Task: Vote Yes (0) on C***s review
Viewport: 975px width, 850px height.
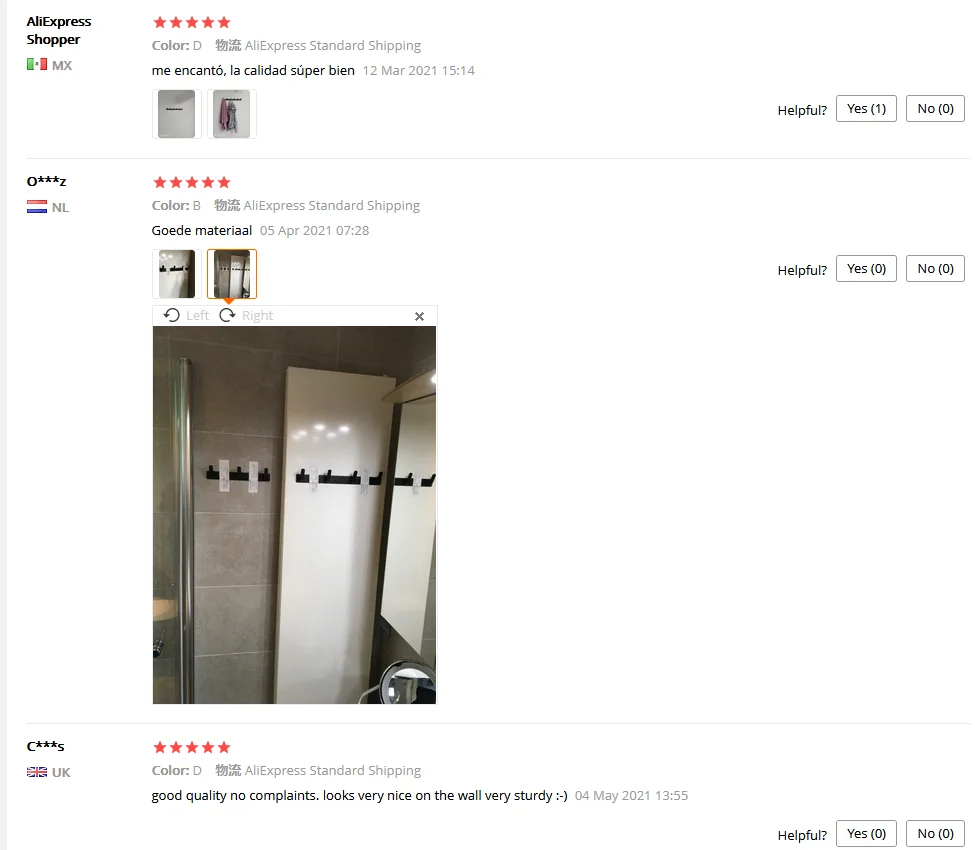Action: point(866,834)
